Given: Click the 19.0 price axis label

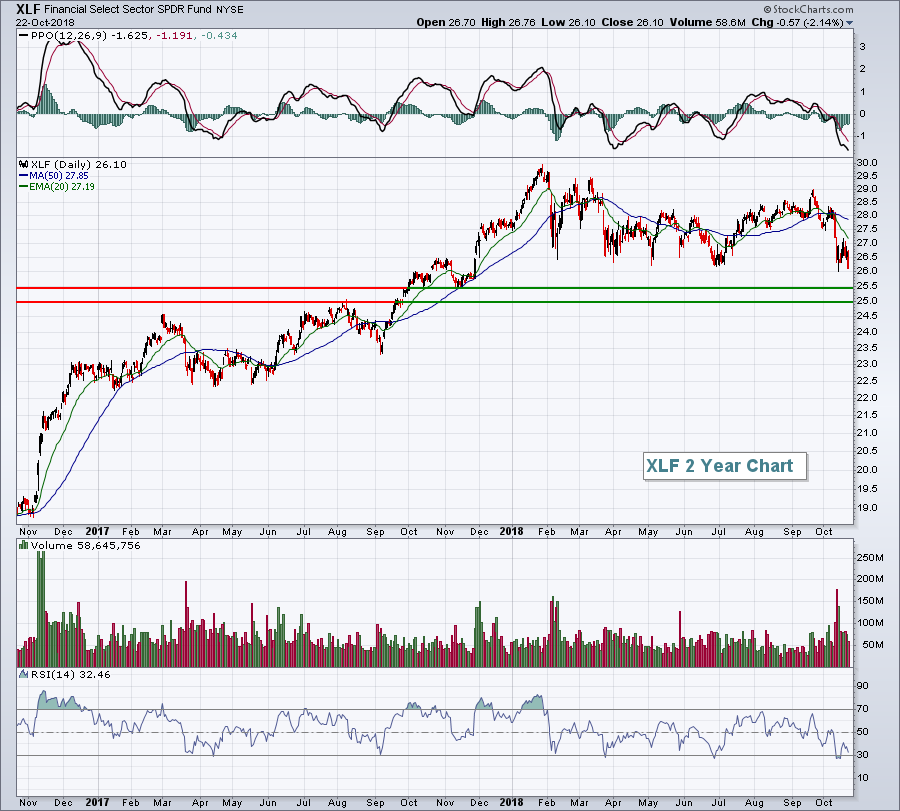Looking at the screenshot, I should tap(867, 508).
